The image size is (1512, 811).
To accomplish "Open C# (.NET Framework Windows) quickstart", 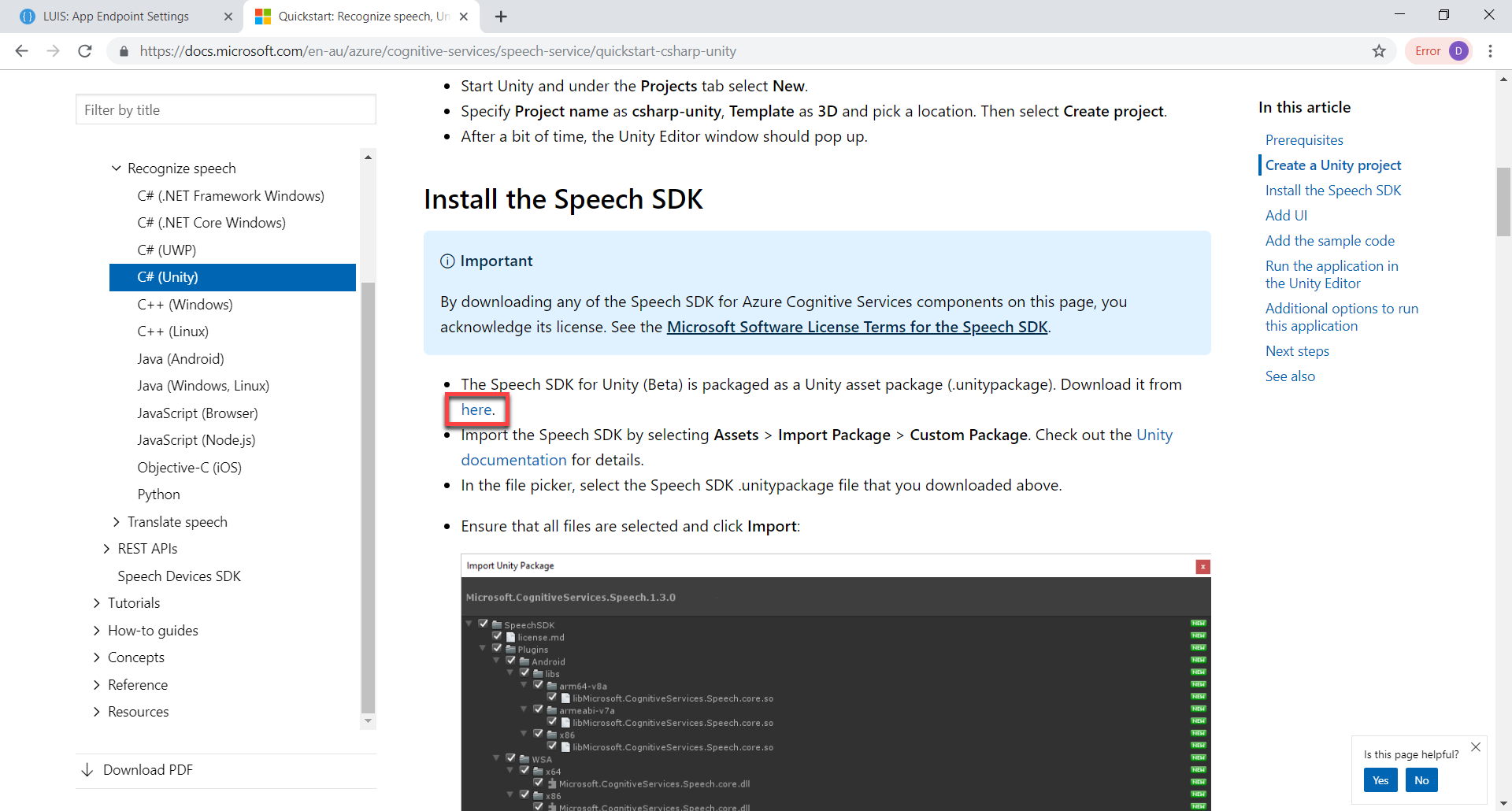I will [x=231, y=196].
